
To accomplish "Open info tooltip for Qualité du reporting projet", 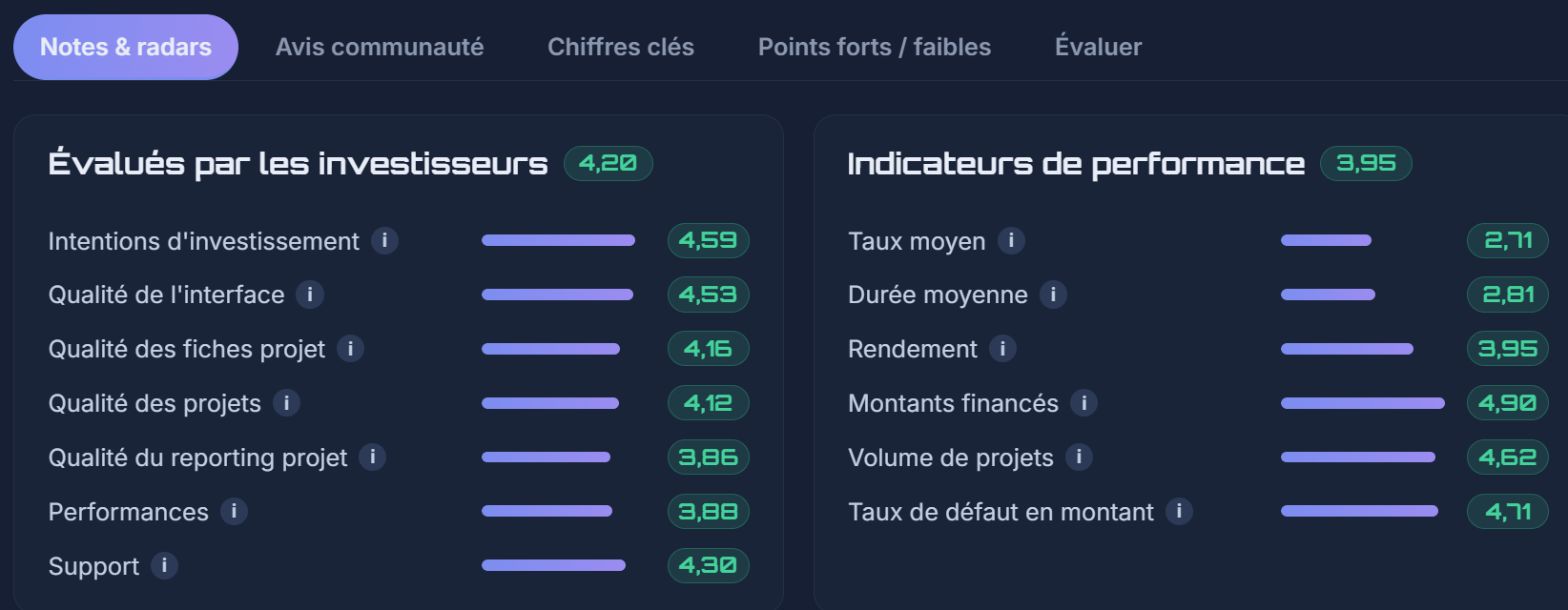I will (372, 457).
